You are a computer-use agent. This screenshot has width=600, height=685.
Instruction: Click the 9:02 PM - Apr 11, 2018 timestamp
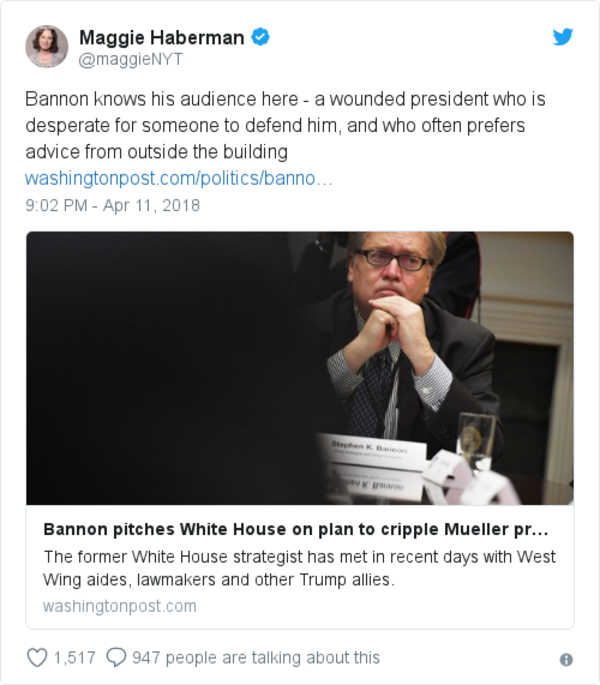(112, 205)
